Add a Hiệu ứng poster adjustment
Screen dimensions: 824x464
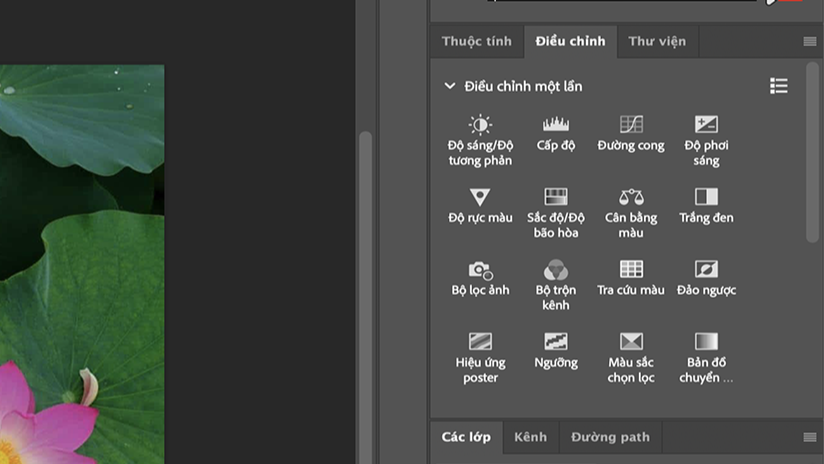coord(480,342)
